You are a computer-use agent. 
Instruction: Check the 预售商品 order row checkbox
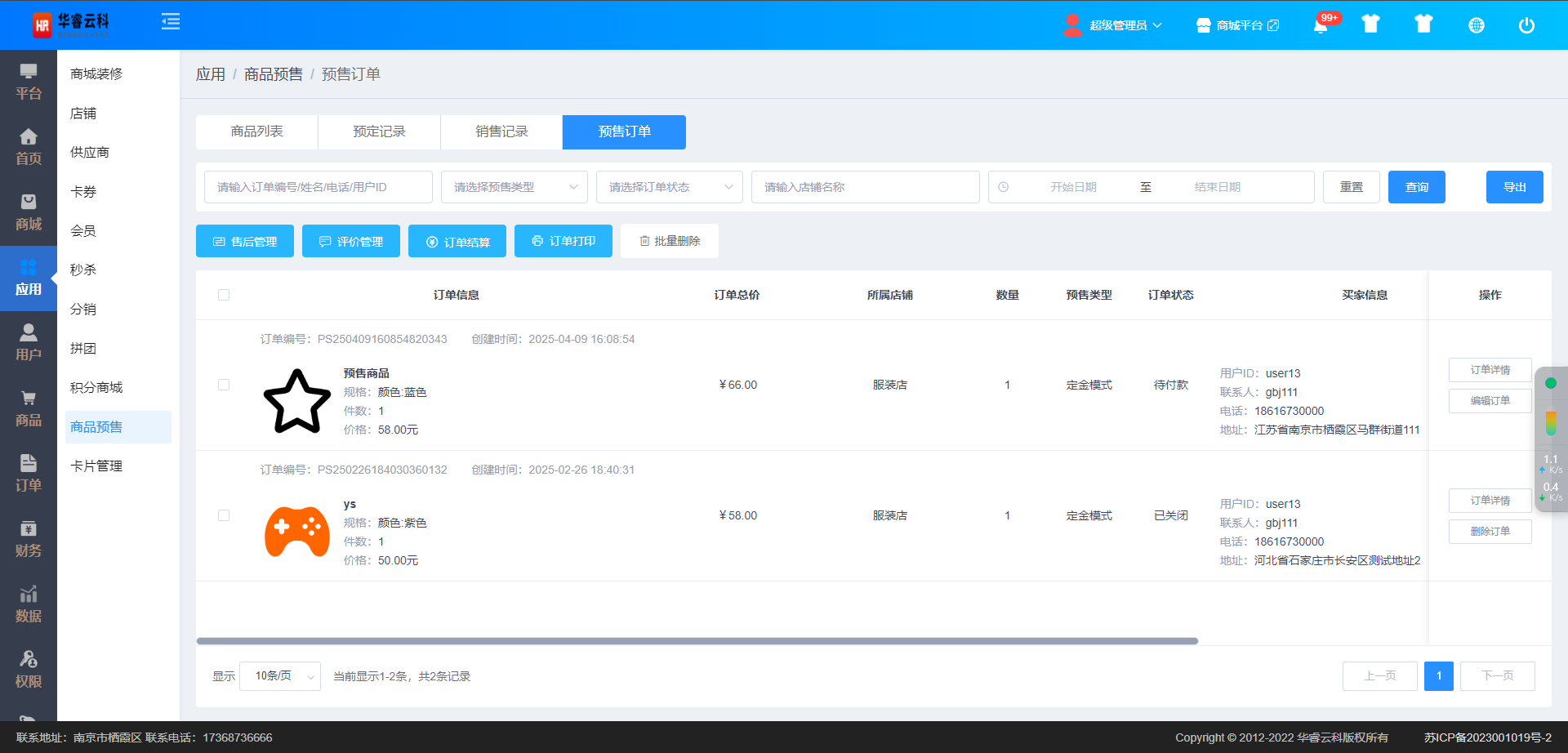tap(224, 385)
